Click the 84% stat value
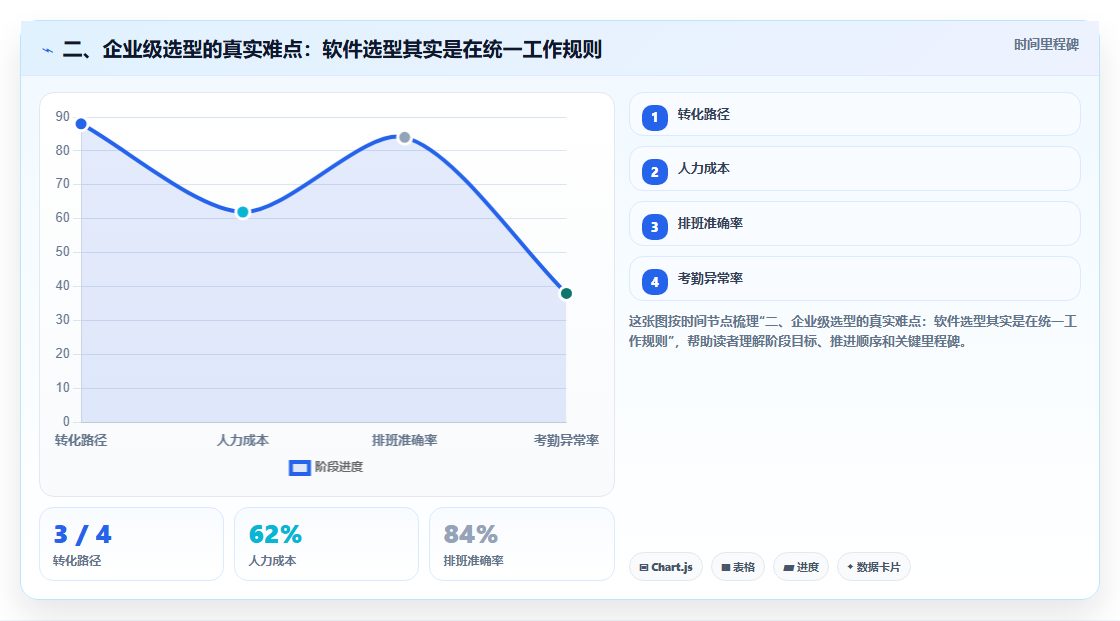Image resolution: width=1120 pixels, height=621 pixels. 471,535
